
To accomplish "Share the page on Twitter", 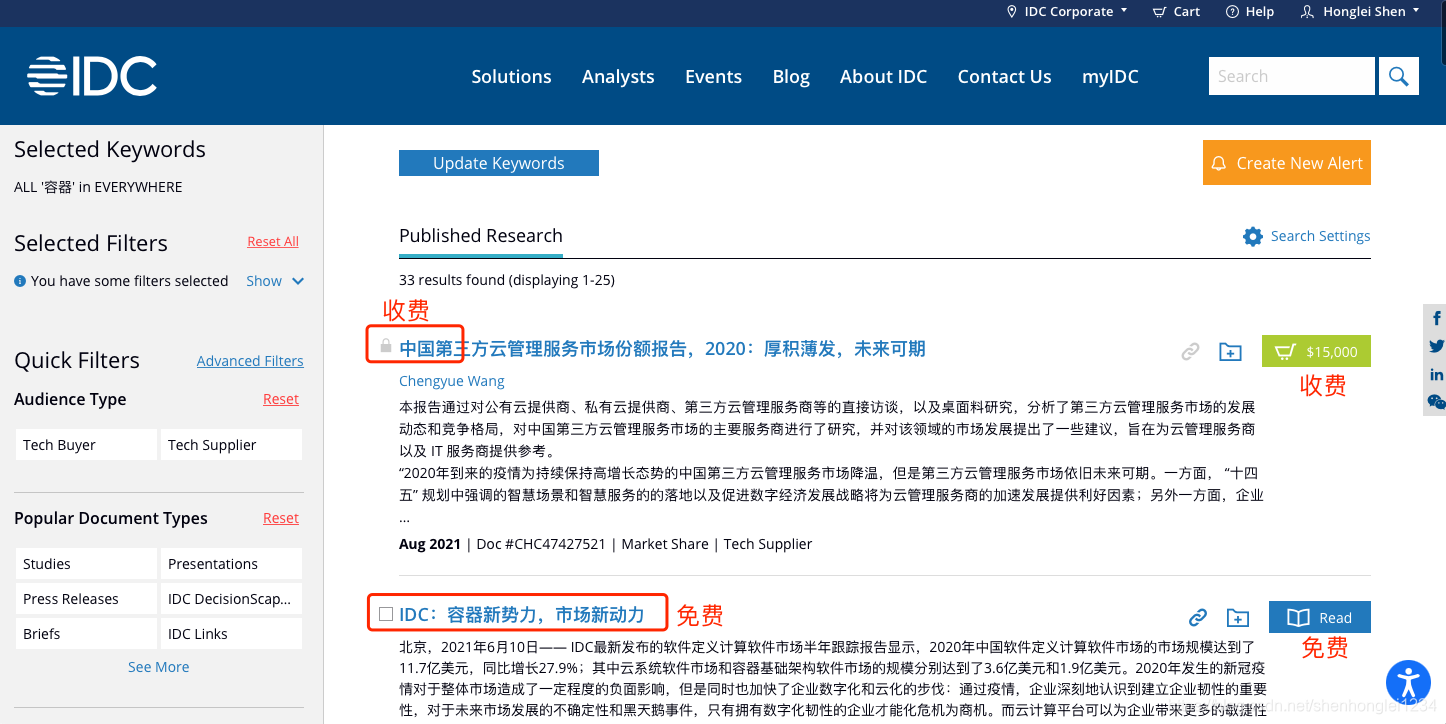I will tap(1436, 346).
